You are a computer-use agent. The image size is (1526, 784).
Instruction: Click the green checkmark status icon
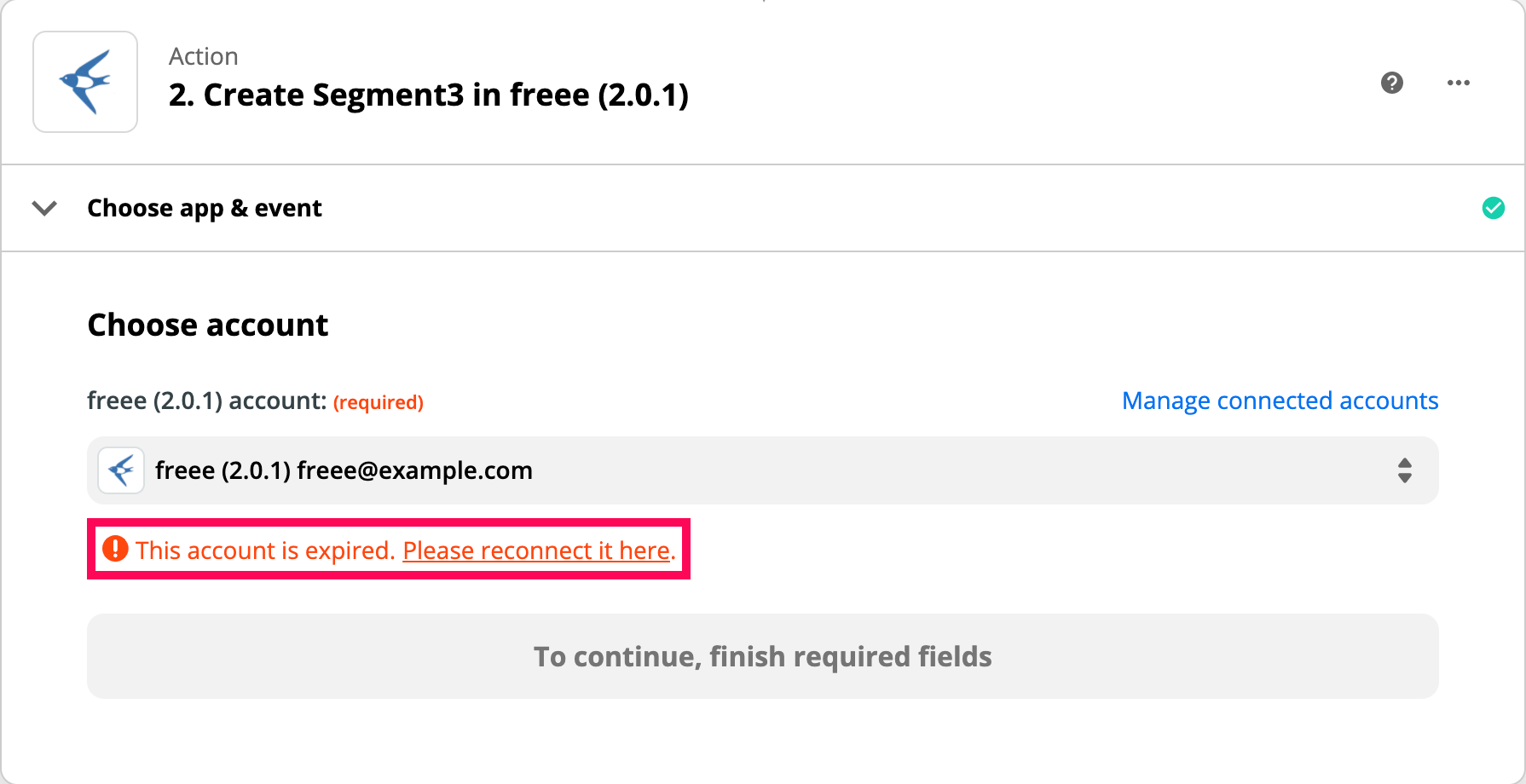[x=1494, y=208]
